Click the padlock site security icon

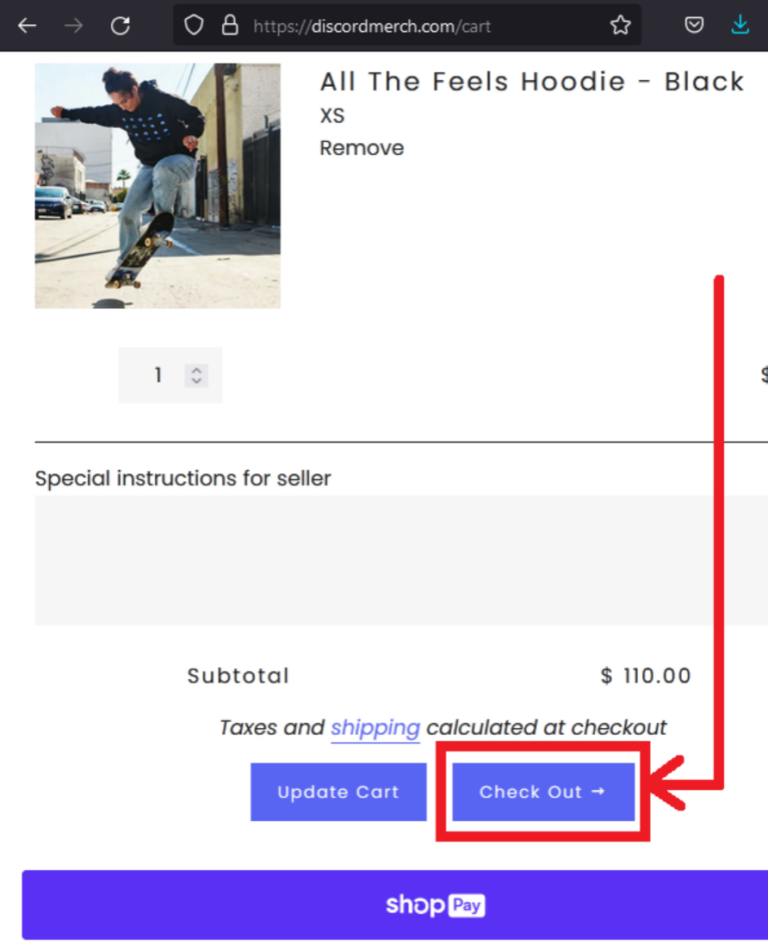231,25
